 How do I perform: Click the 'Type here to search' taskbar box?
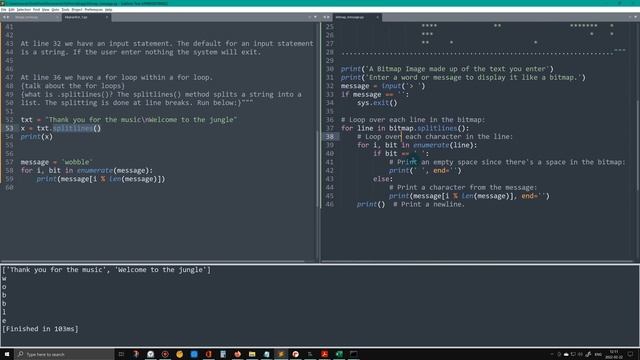tap(64, 354)
